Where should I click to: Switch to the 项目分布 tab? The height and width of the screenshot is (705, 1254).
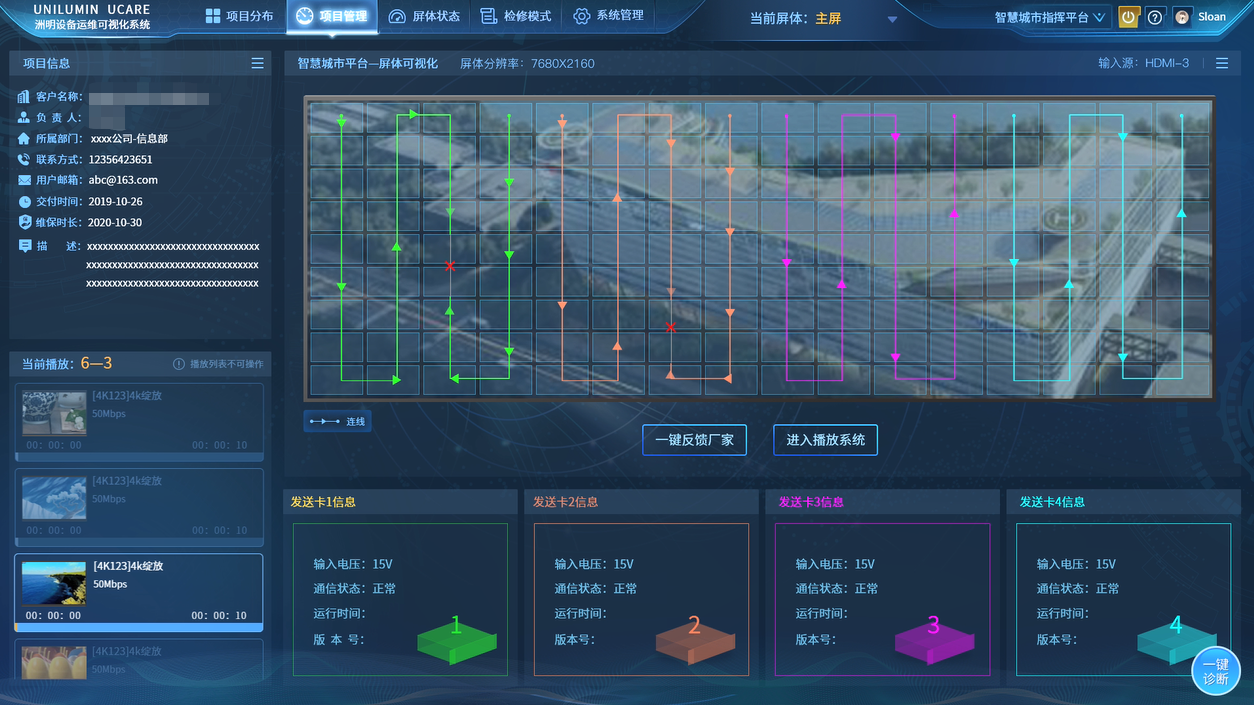coord(239,16)
